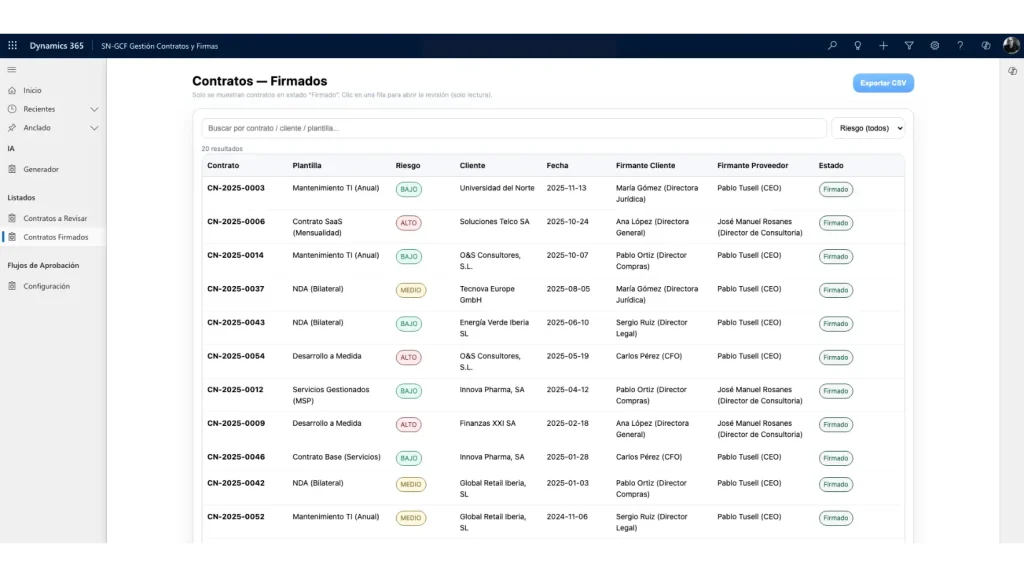This screenshot has width=1024, height=577.
Task: Open Generador under the IA section
Action: 41,169
